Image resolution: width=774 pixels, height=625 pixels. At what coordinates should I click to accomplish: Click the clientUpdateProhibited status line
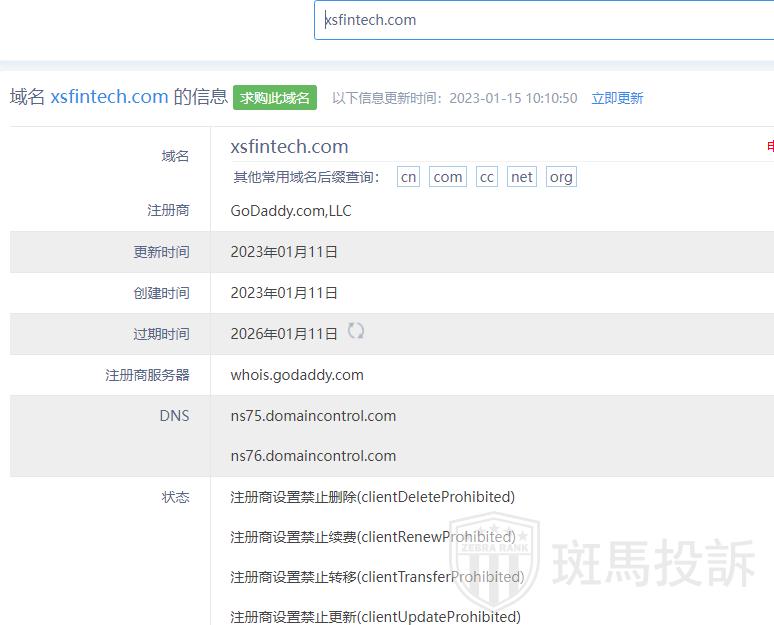[375, 617]
